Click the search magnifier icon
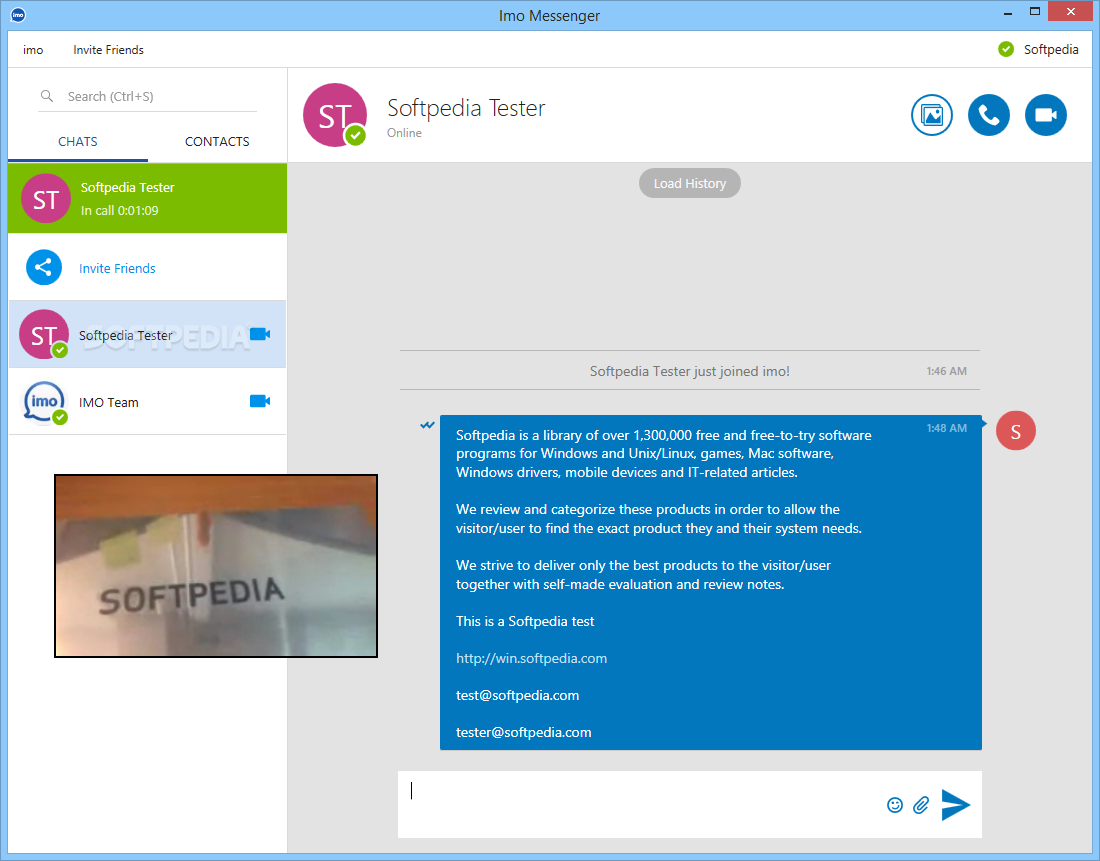 pos(47,96)
